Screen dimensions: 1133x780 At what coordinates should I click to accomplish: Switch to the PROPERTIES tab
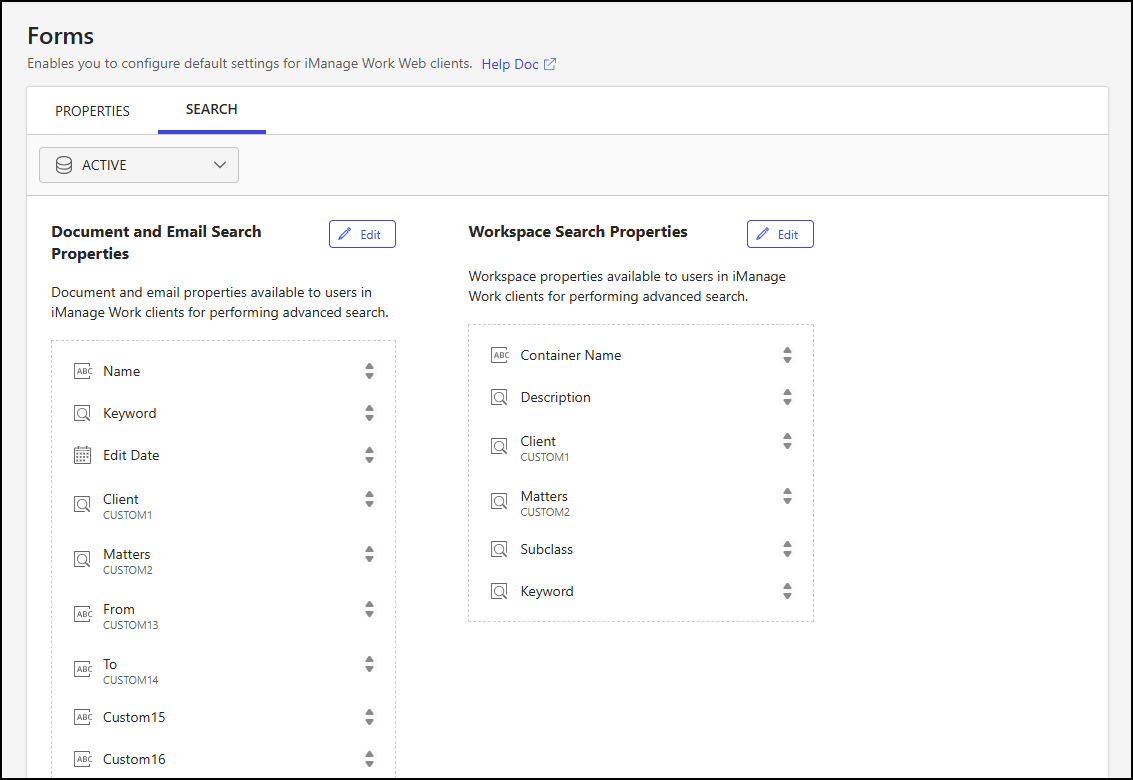(92, 111)
